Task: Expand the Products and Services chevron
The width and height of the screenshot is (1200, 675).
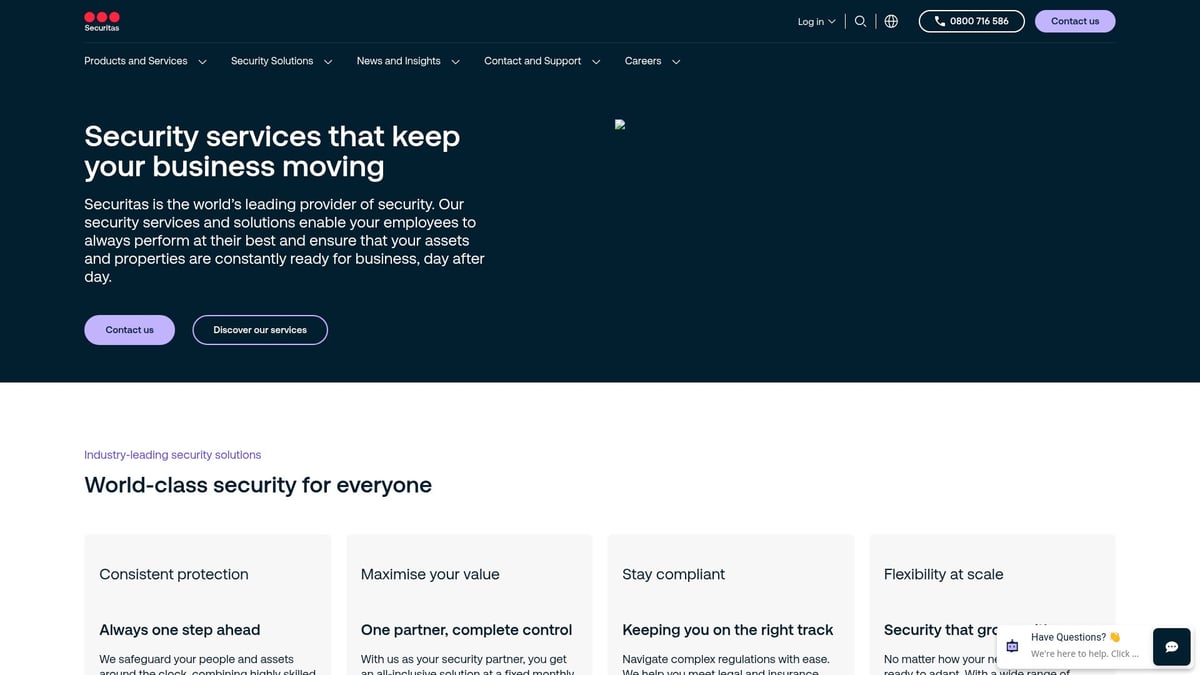Action: [x=202, y=62]
